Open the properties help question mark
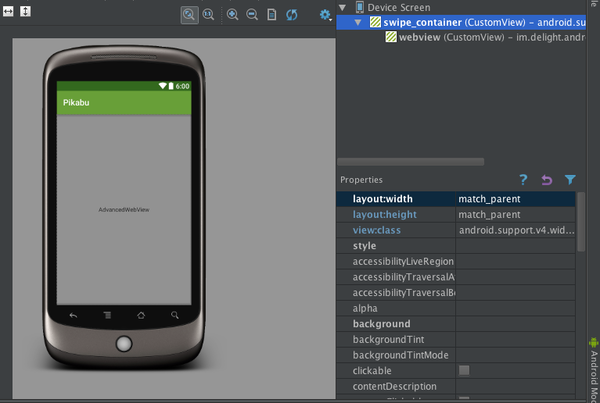Image resolution: width=600 pixels, height=403 pixels. point(523,180)
